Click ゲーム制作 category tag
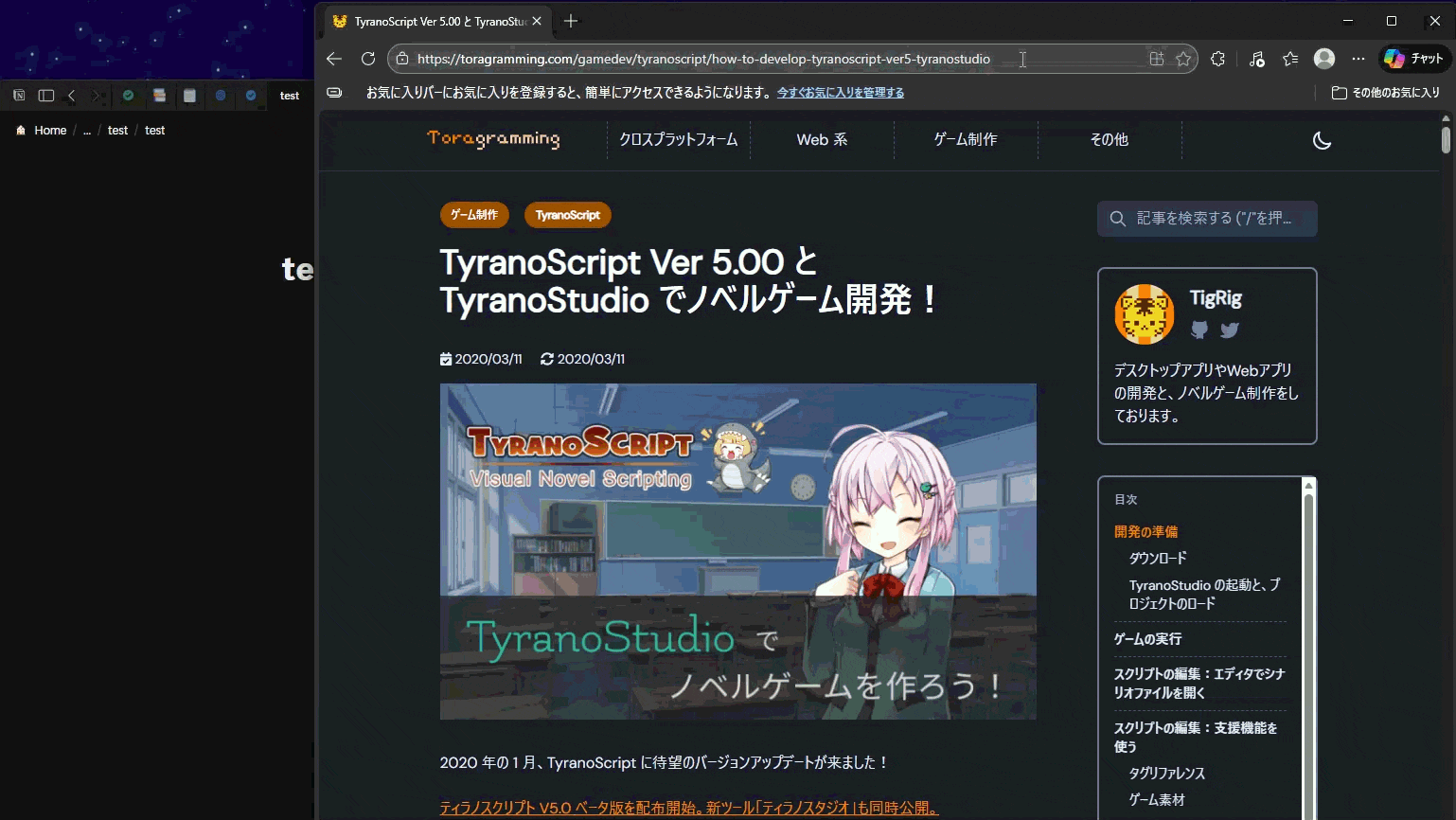The height and width of the screenshot is (820, 1456). tap(474, 215)
